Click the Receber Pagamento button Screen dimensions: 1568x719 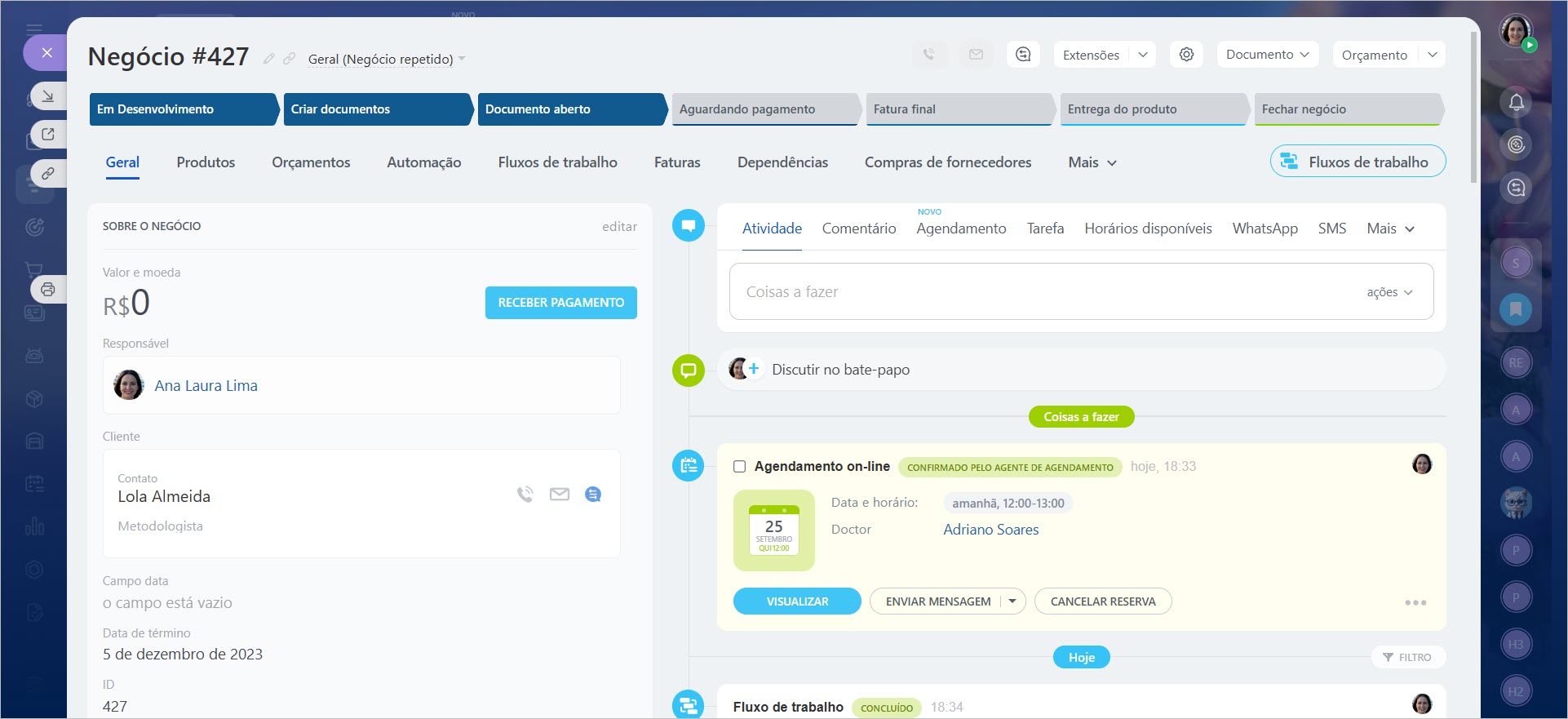click(560, 303)
